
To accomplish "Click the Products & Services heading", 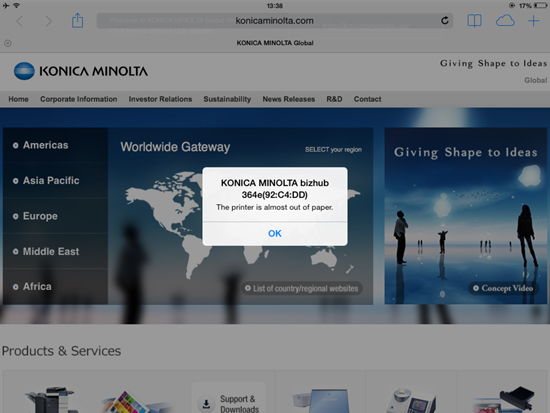I will point(61,351).
